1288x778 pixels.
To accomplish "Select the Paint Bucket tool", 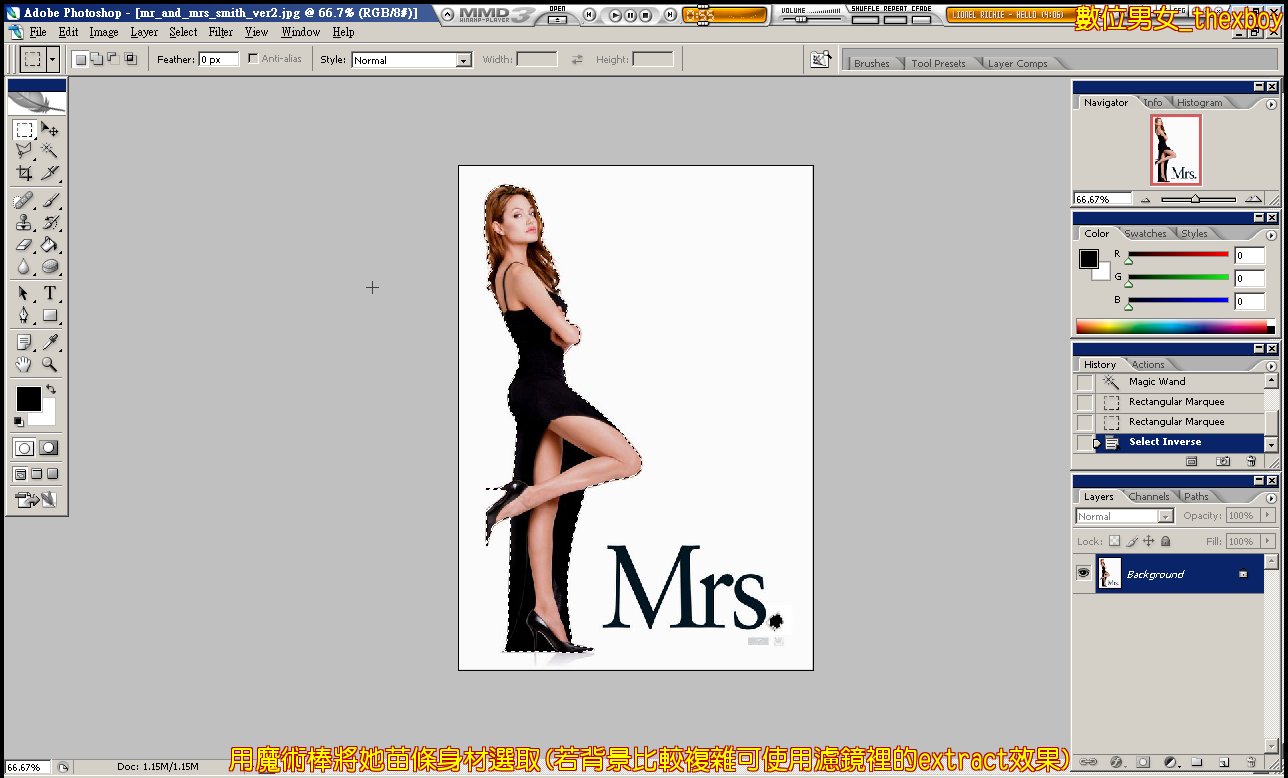I will tap(50, 245).
